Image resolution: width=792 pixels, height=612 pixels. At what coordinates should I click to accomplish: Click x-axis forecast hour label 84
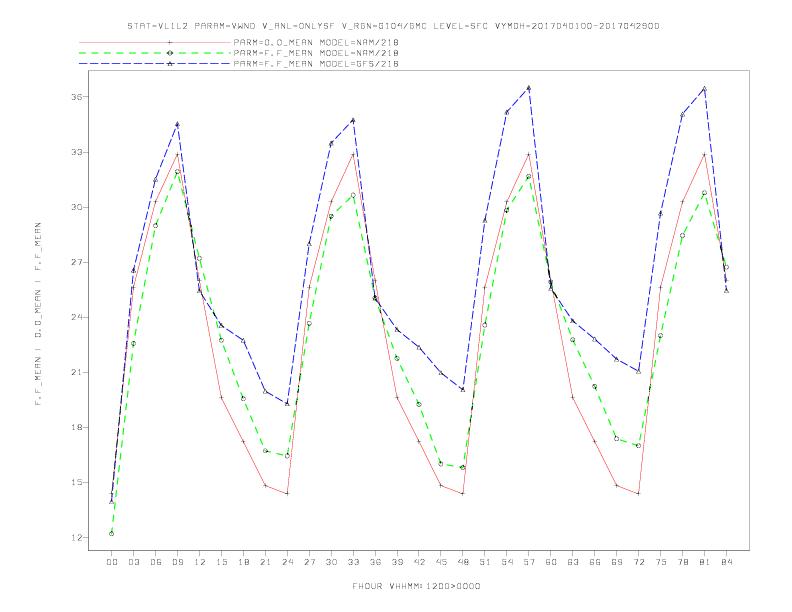[727, 562]
